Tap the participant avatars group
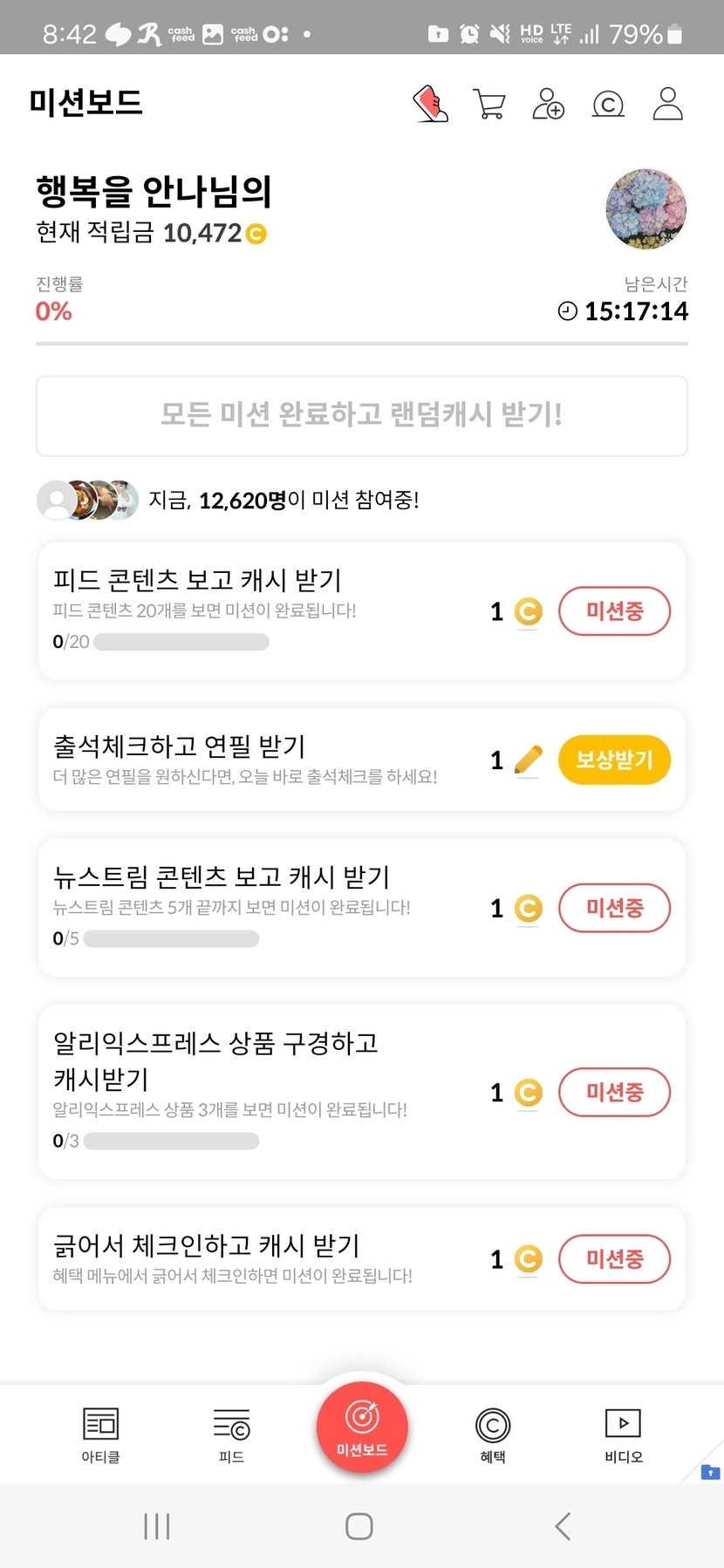 click(87, 500)
